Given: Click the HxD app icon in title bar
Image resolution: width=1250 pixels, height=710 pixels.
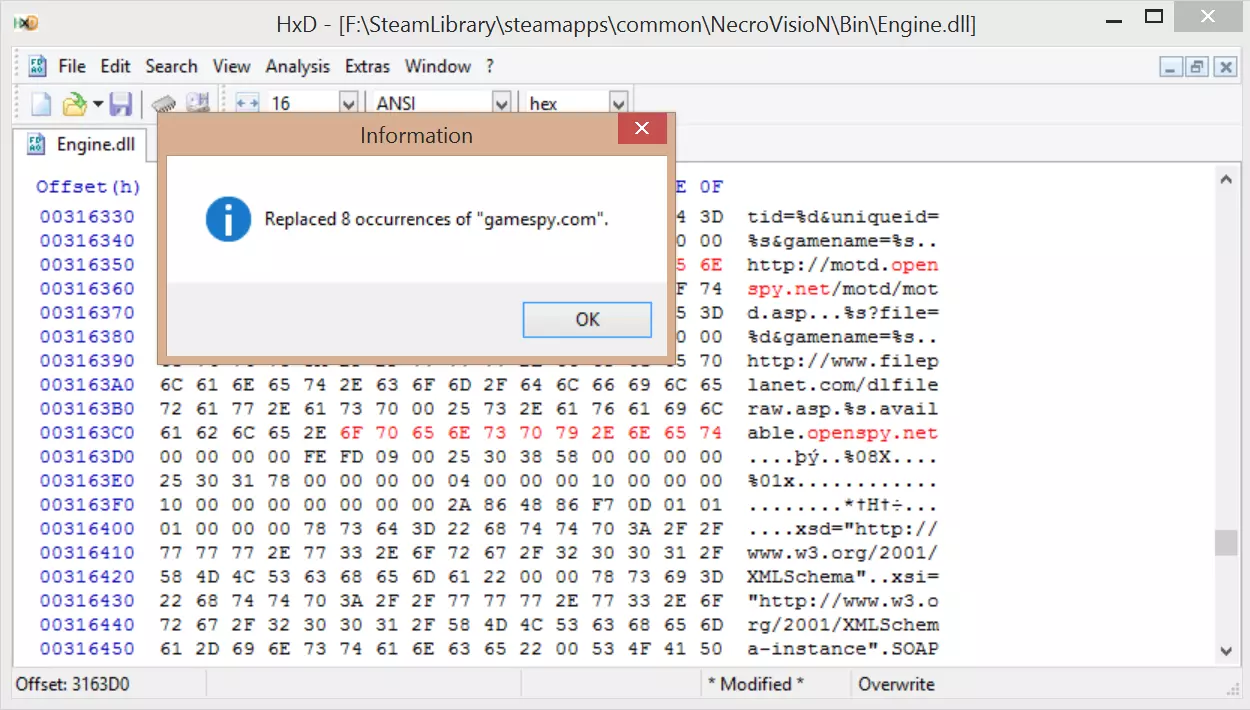Looking at the screenshot, I should coord(28,24).
